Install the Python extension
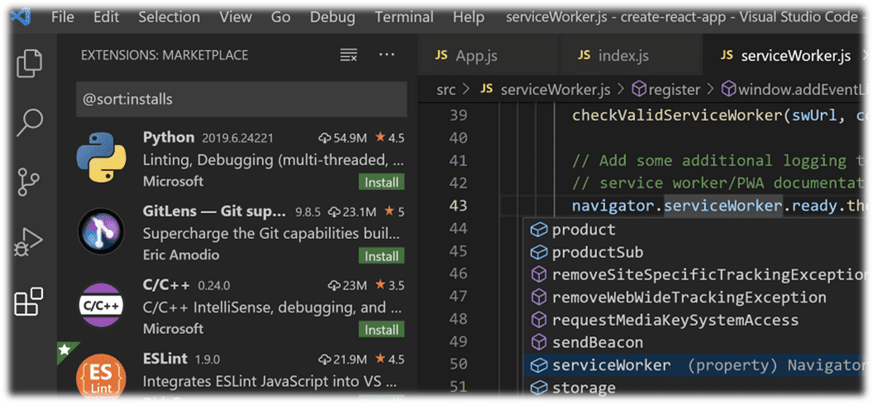Image resolution: width=873 pixels, height=404 pixels. point(382,182)
